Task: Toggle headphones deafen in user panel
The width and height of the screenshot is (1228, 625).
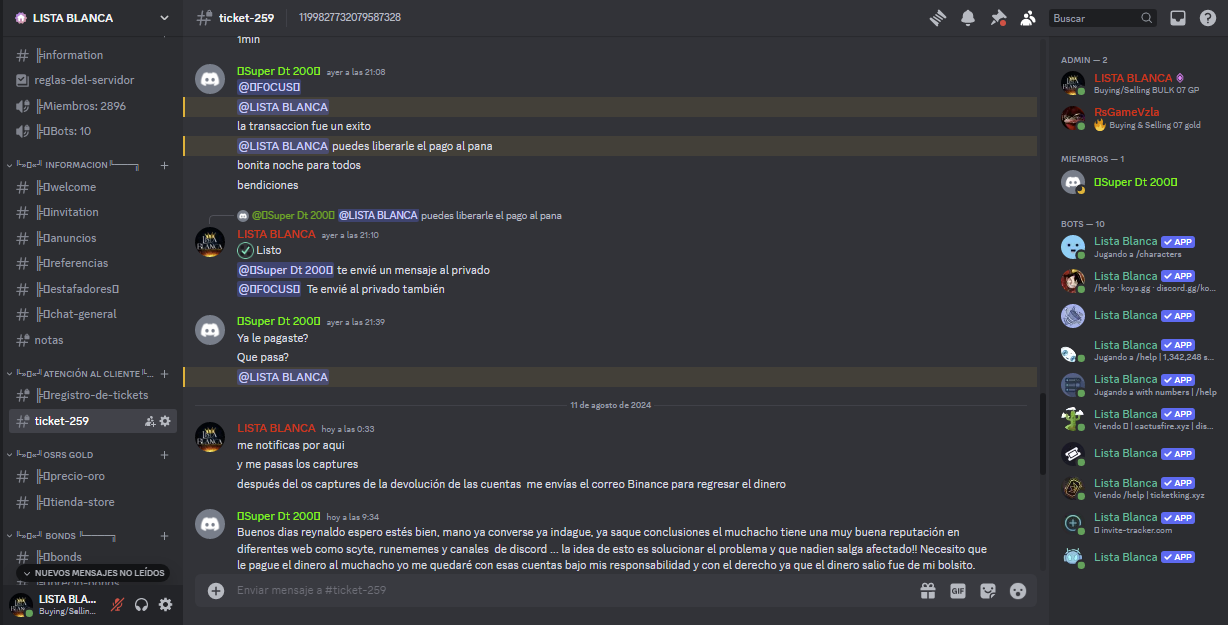Action: 142,604
